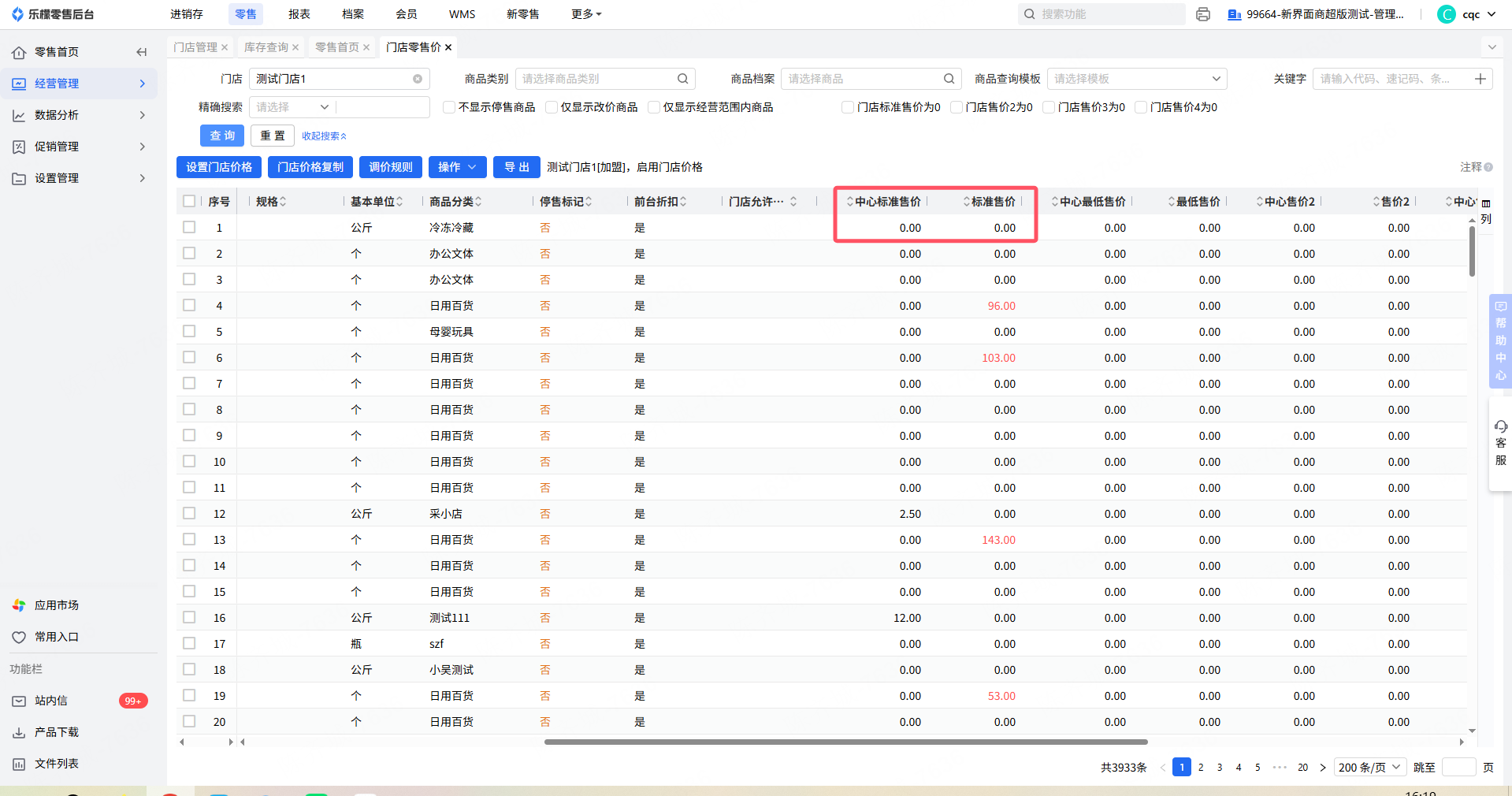1512x796 pixels.
Task: Click the 查询 button
Action: coord(222,136)
